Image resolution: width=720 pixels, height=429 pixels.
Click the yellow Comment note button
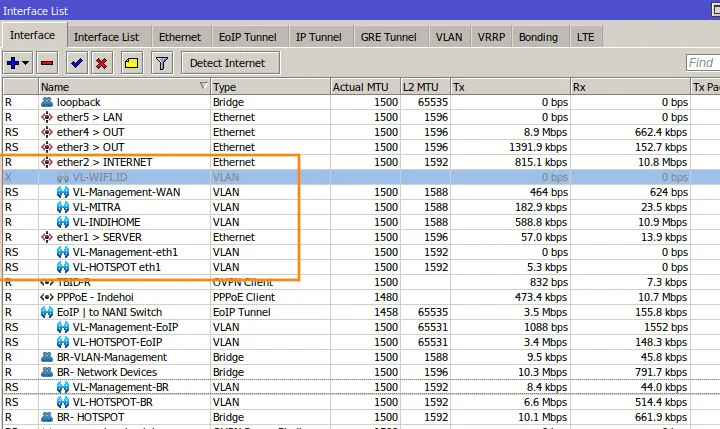coord(132,63)
